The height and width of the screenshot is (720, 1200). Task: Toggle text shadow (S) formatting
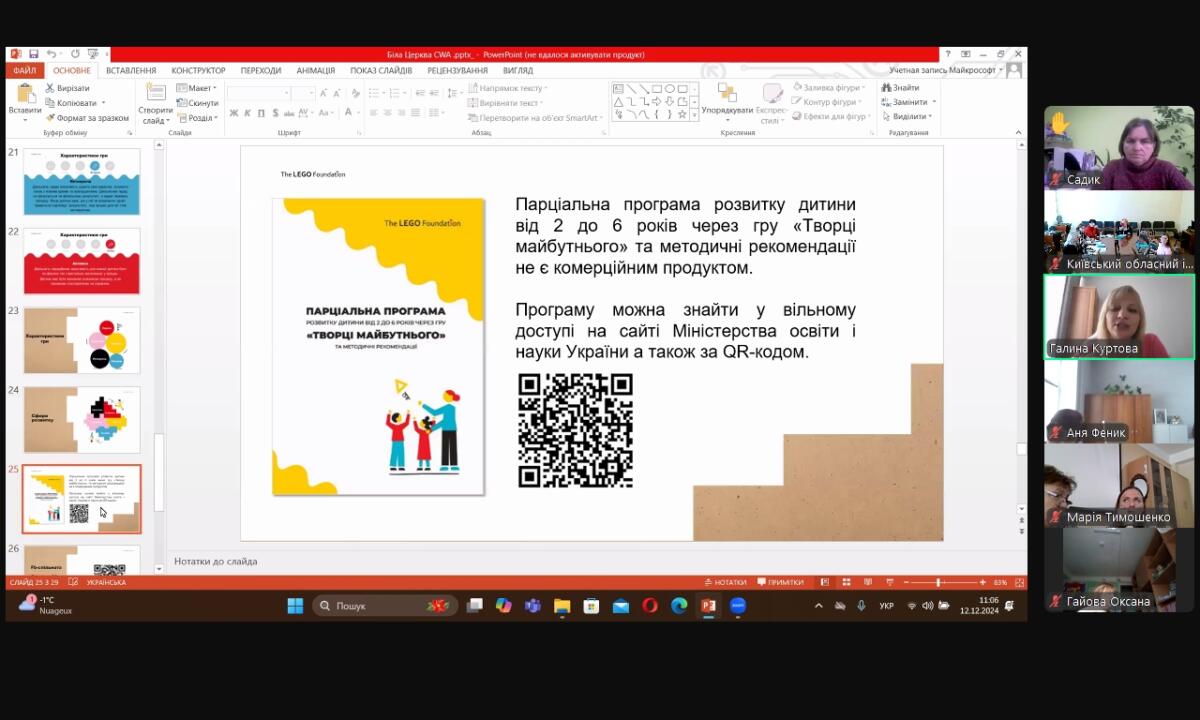click(275, 113)
